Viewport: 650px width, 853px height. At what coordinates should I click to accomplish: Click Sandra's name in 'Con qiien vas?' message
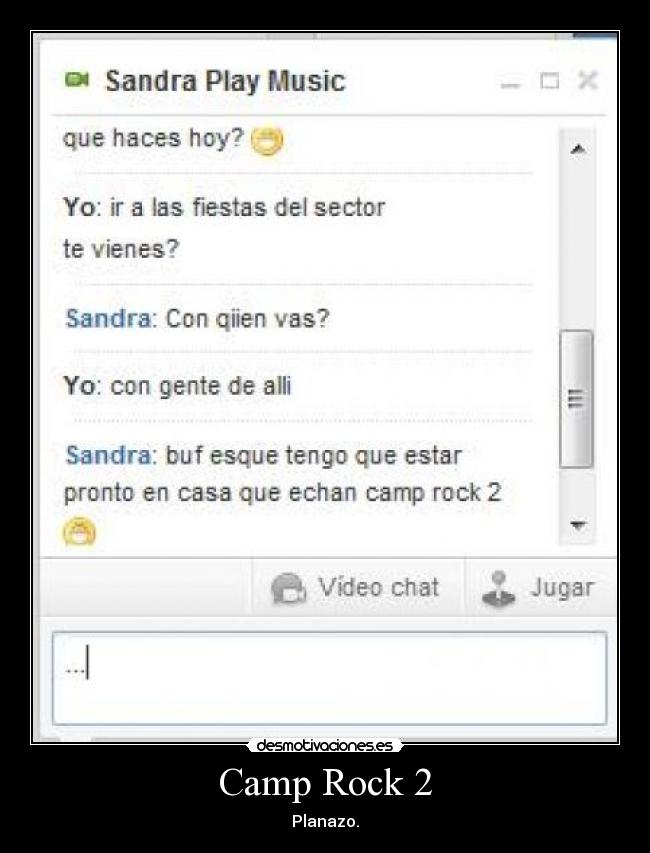[108, 318]
